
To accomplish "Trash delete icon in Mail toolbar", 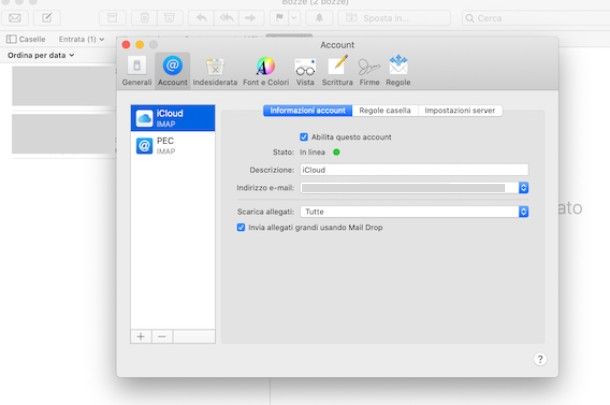I will coord(144,18).
